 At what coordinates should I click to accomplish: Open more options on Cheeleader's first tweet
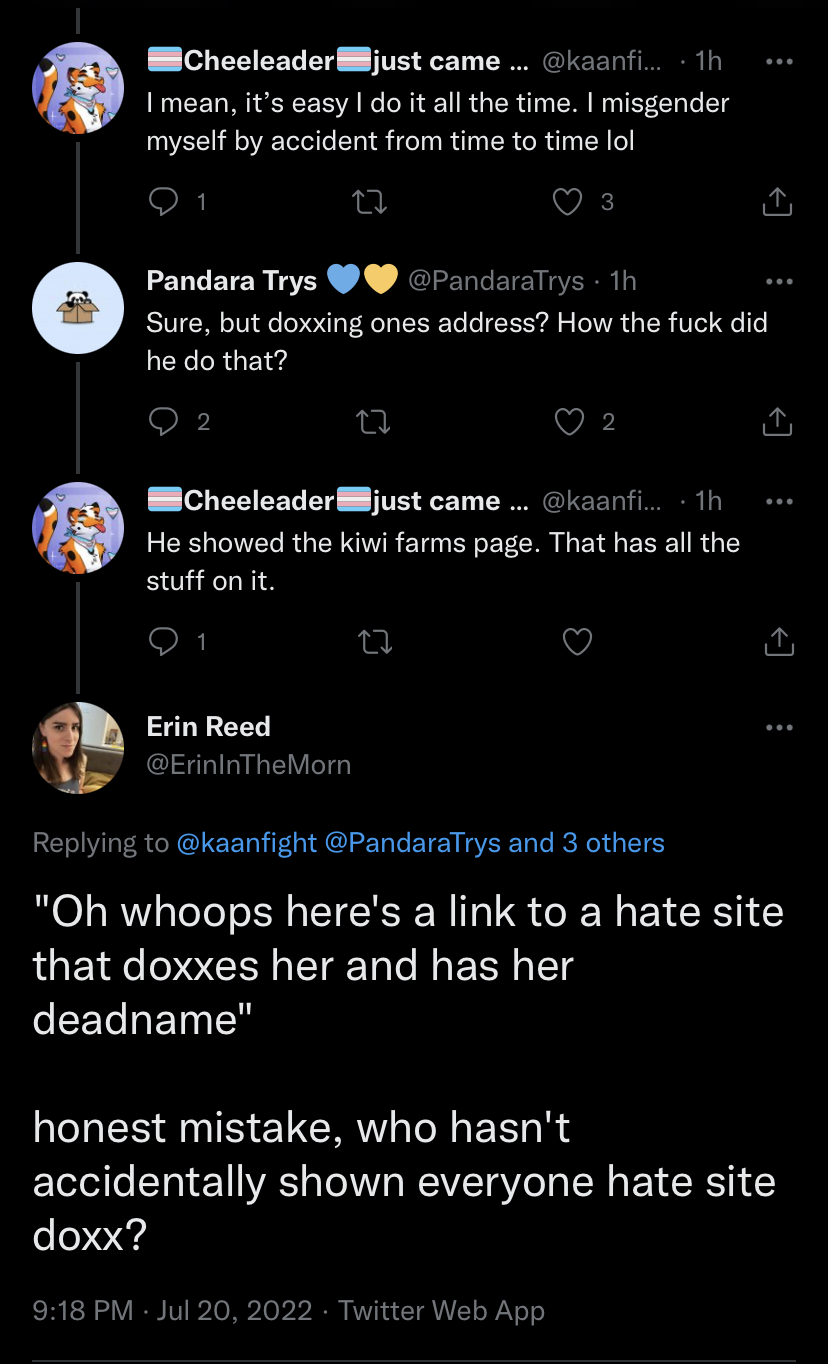(778, 61)
